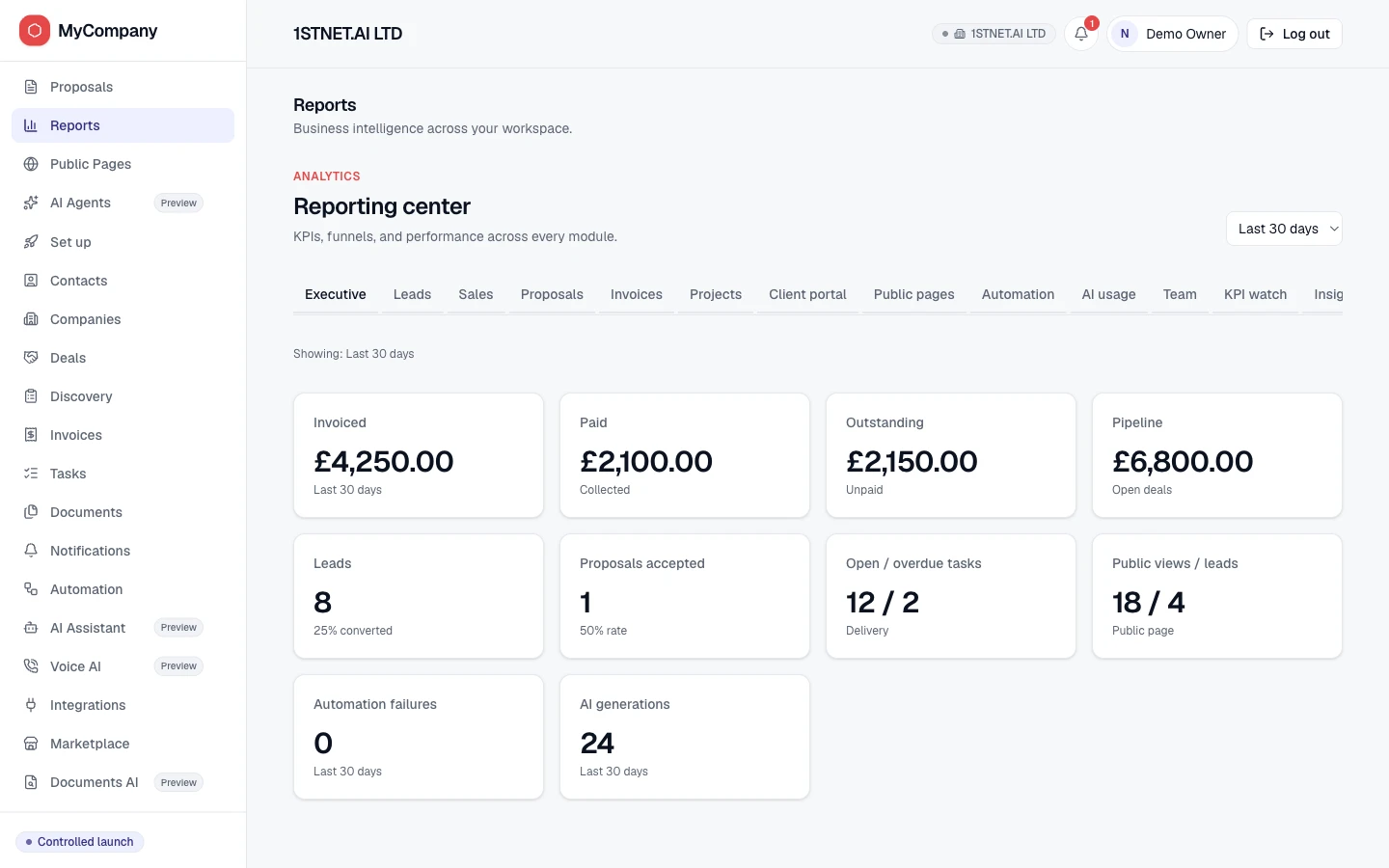Open AI Agents sparkle icon
This screenshot has width=1389, height=868.
click(31, 203)
